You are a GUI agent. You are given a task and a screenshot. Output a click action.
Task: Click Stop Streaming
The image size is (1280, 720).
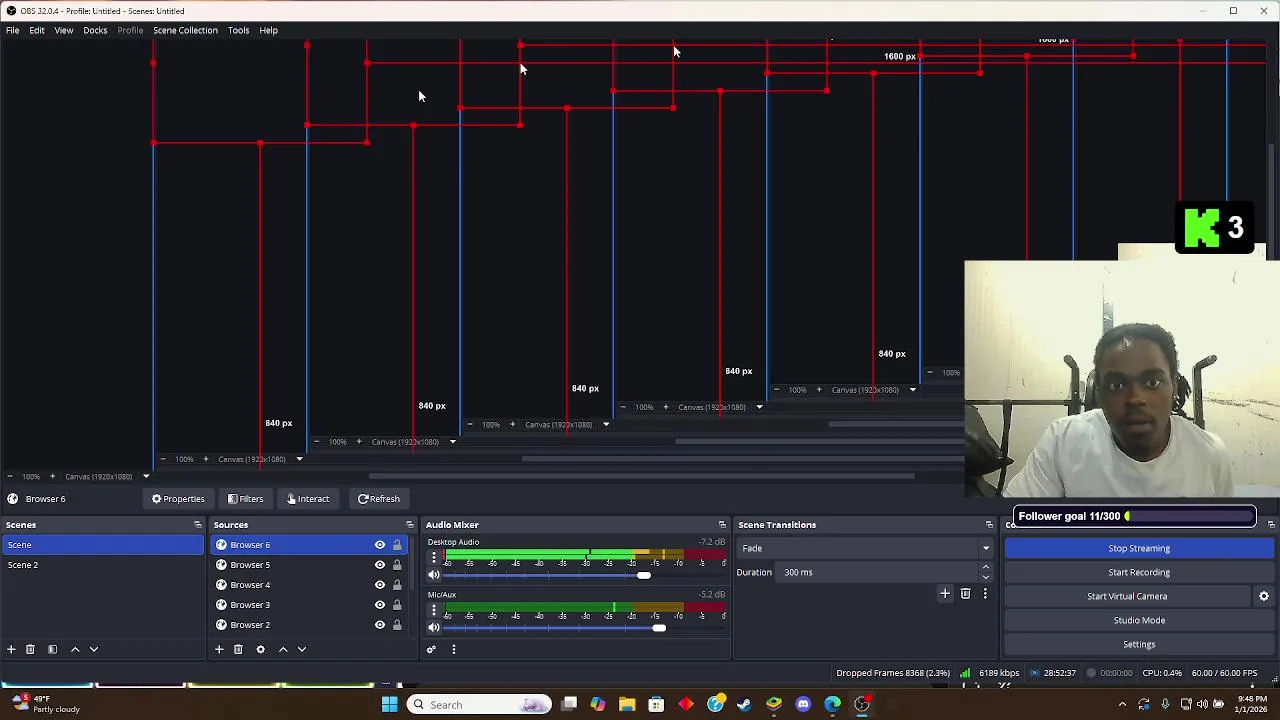tap(1139, 548)
